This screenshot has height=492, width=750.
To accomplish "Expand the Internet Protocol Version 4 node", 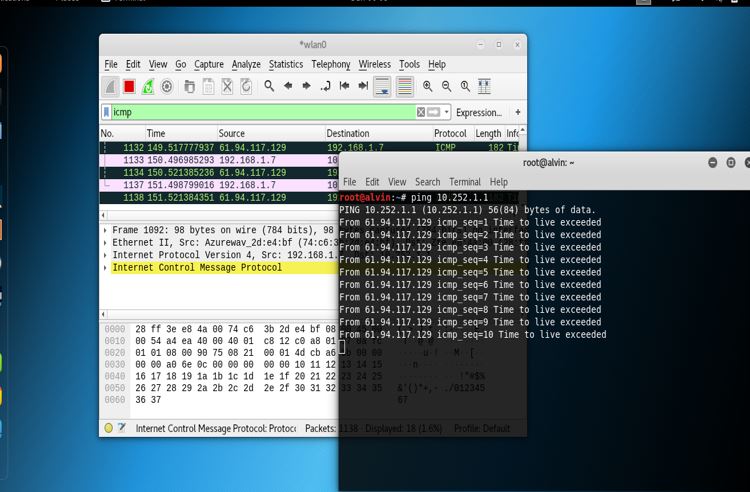I will (x=105, y=255).
